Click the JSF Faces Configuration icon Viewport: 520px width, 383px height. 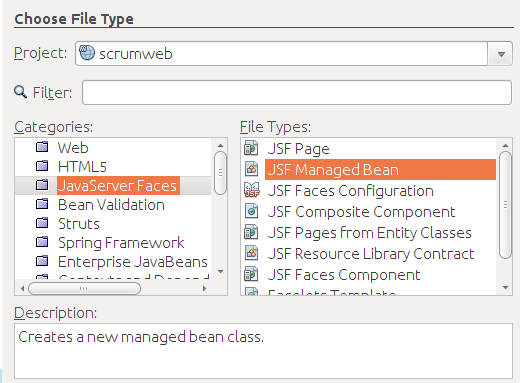point(252,190)
